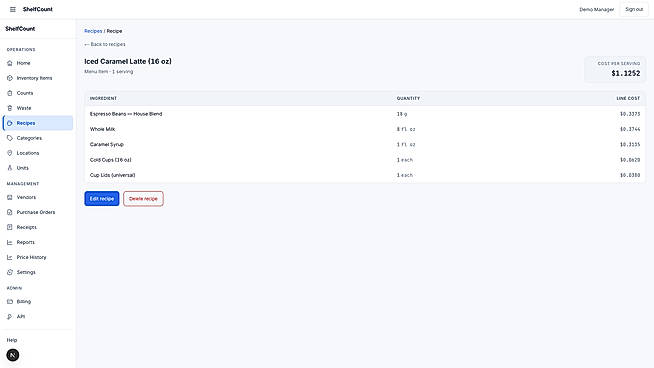Click the round N badge icon
This screenshot has width=654, height=368.
[x=13, y=355]
